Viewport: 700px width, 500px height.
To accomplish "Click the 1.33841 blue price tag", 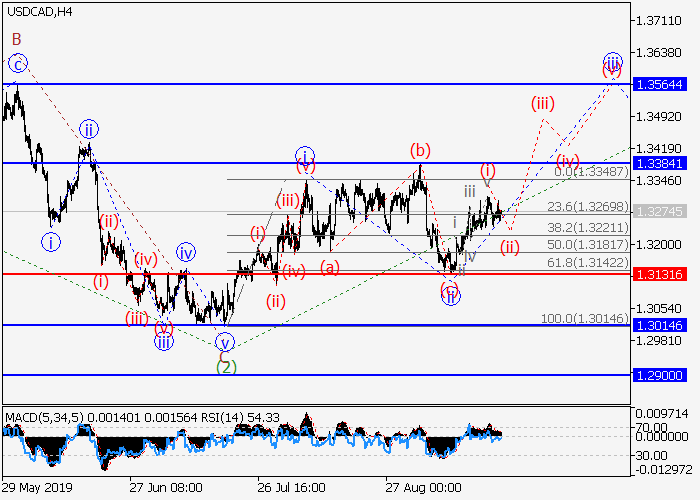I will (664, 162).
